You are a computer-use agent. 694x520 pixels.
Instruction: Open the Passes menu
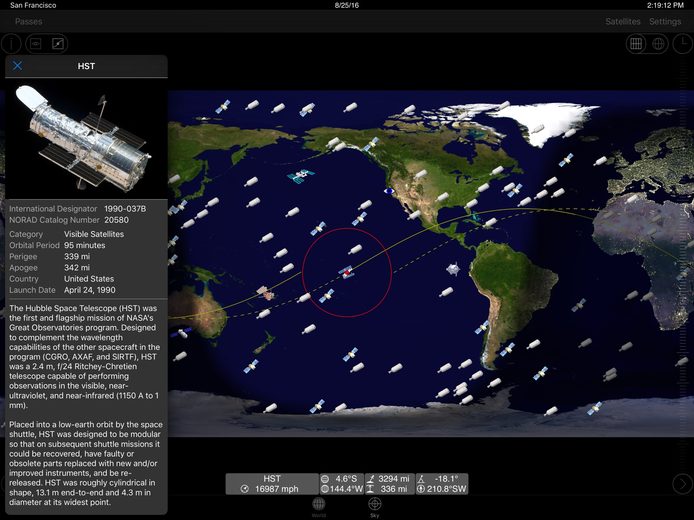coord(29,21)
